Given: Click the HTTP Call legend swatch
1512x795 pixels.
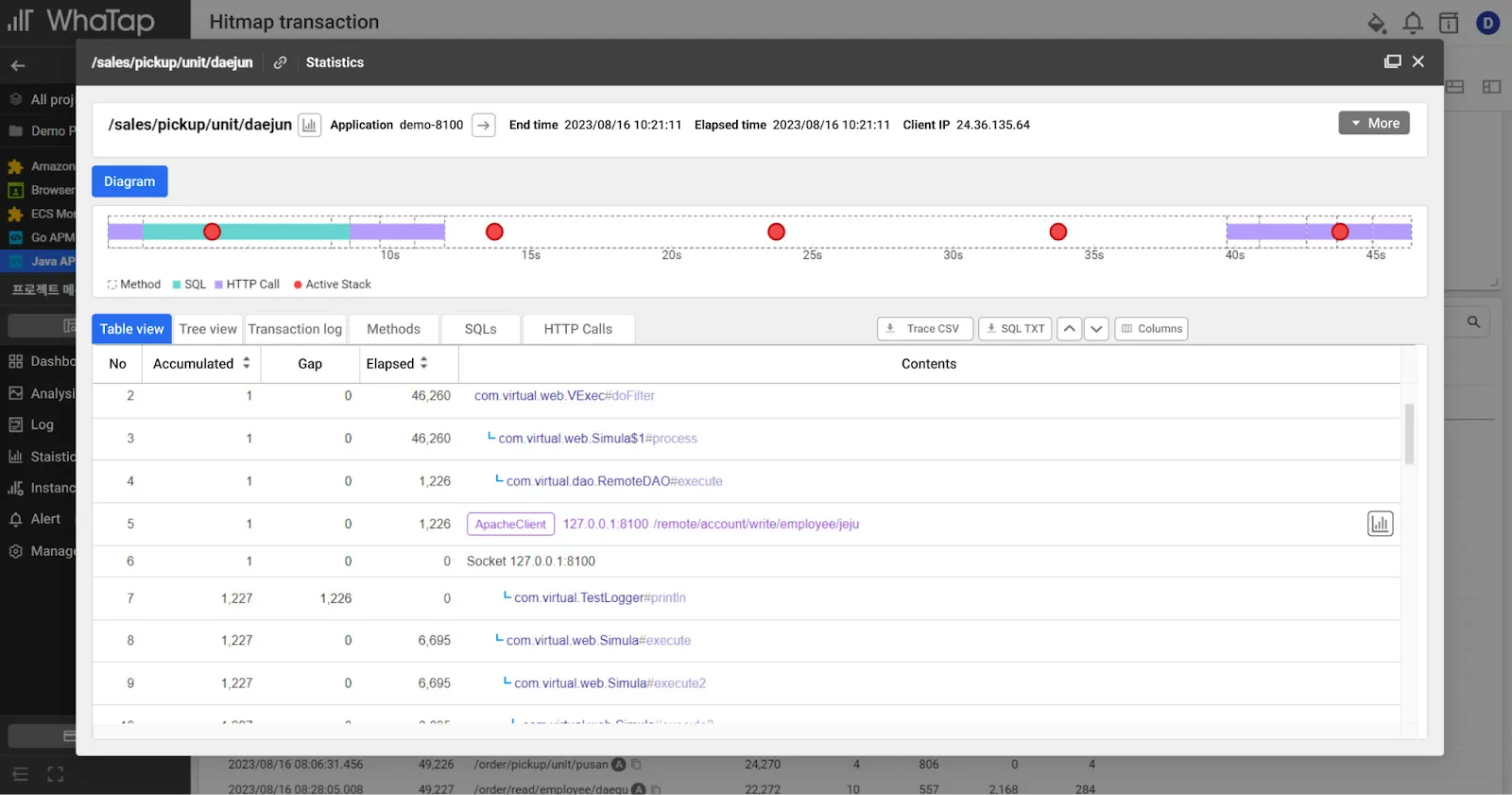Looking at the screenshot, I should (218, 285).
